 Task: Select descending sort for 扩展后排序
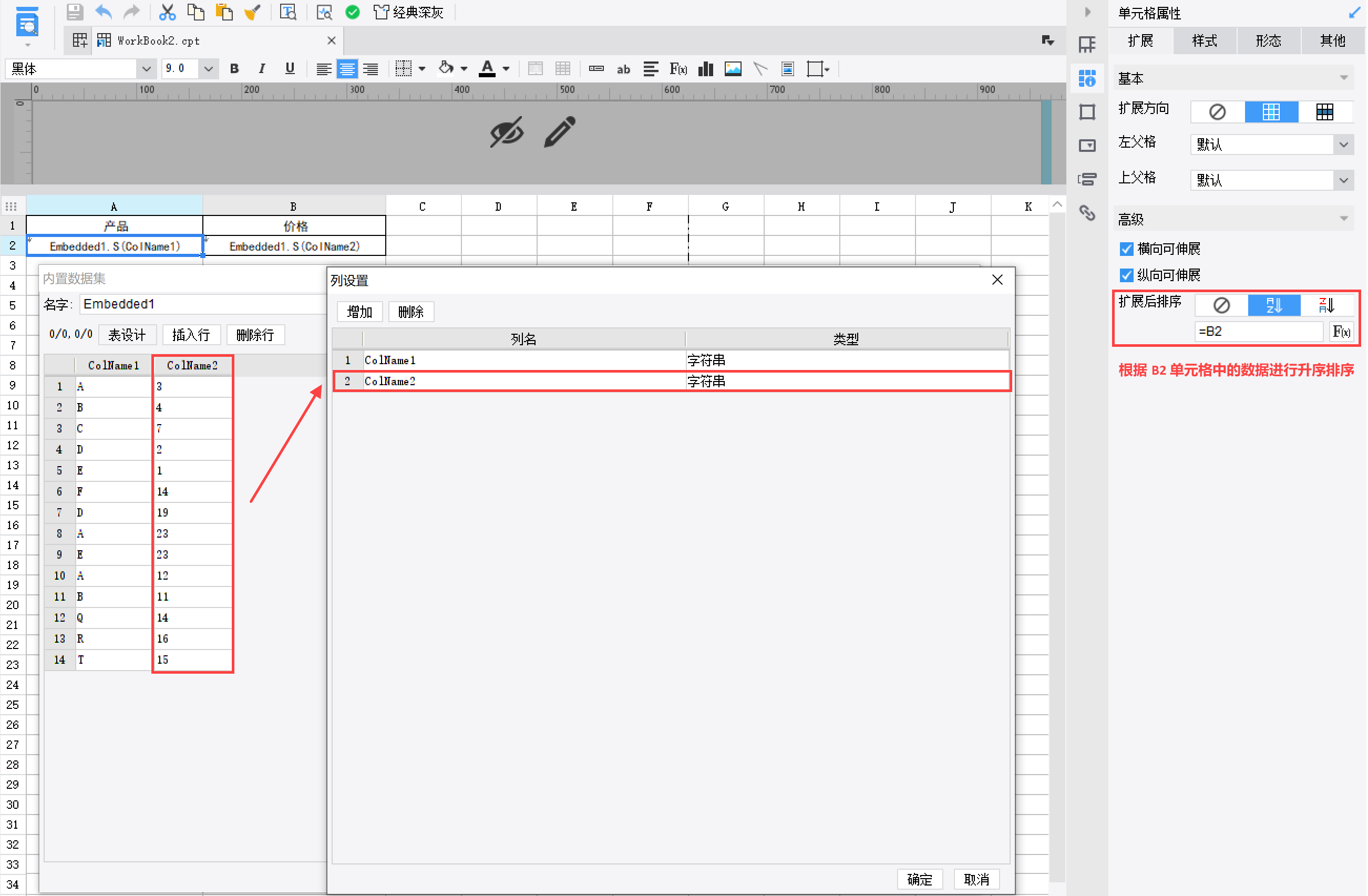point(1326,305)
